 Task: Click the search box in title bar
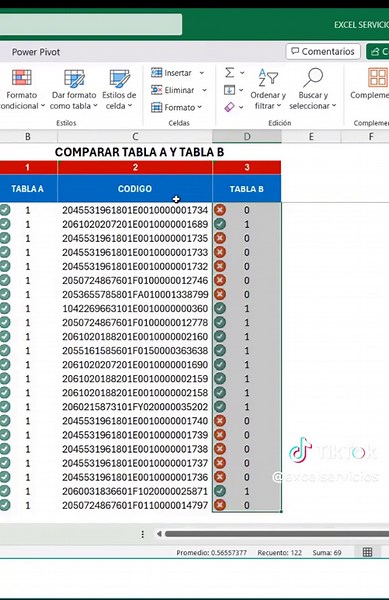[x=91, y=24]
